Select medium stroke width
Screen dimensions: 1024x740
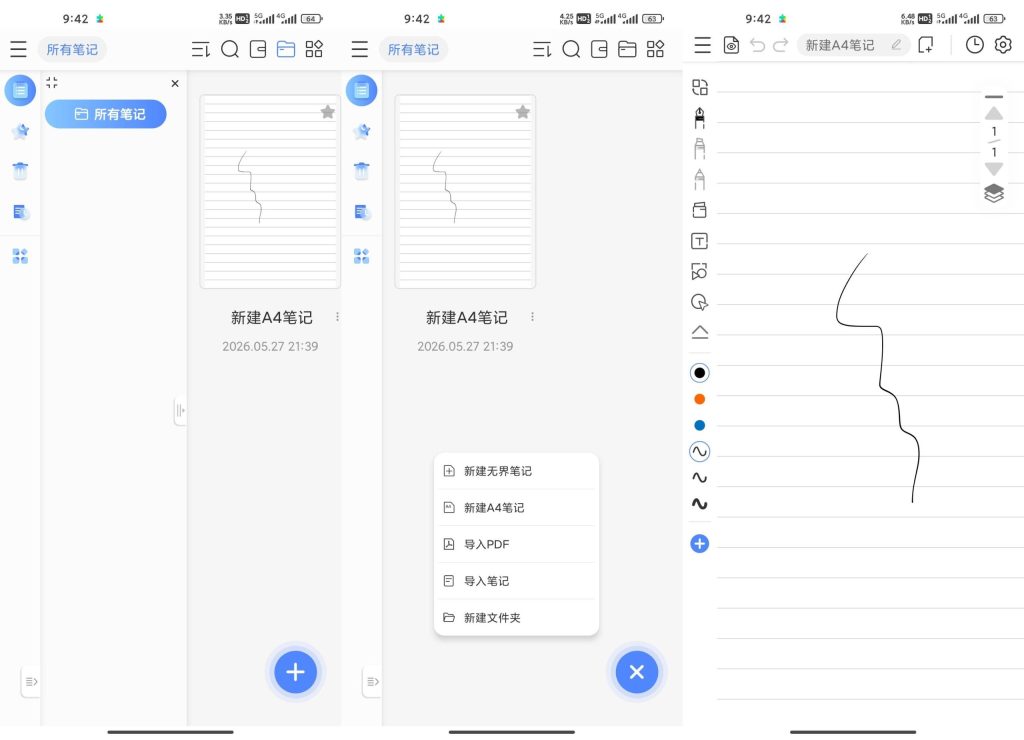click(699, 477)
